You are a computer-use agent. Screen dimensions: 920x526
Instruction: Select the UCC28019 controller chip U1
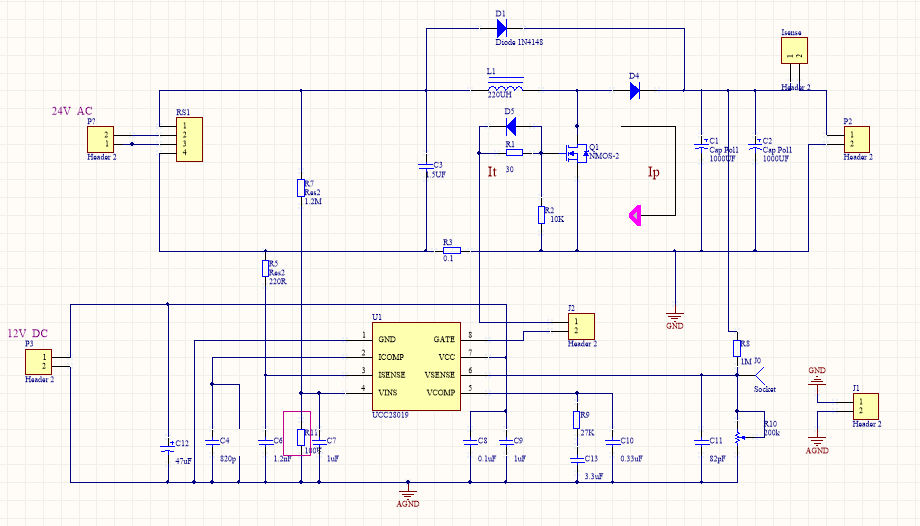point(416,366)
